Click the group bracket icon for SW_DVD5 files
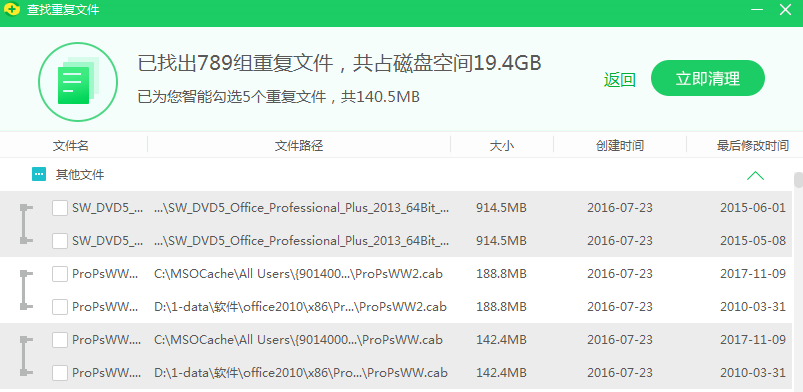The width and height of the screenshot is (803, 392). point(26,224)
